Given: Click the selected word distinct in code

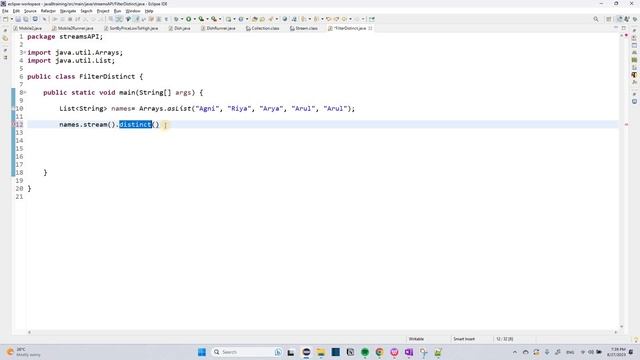Looking at the screenshot, I should 135,124.
